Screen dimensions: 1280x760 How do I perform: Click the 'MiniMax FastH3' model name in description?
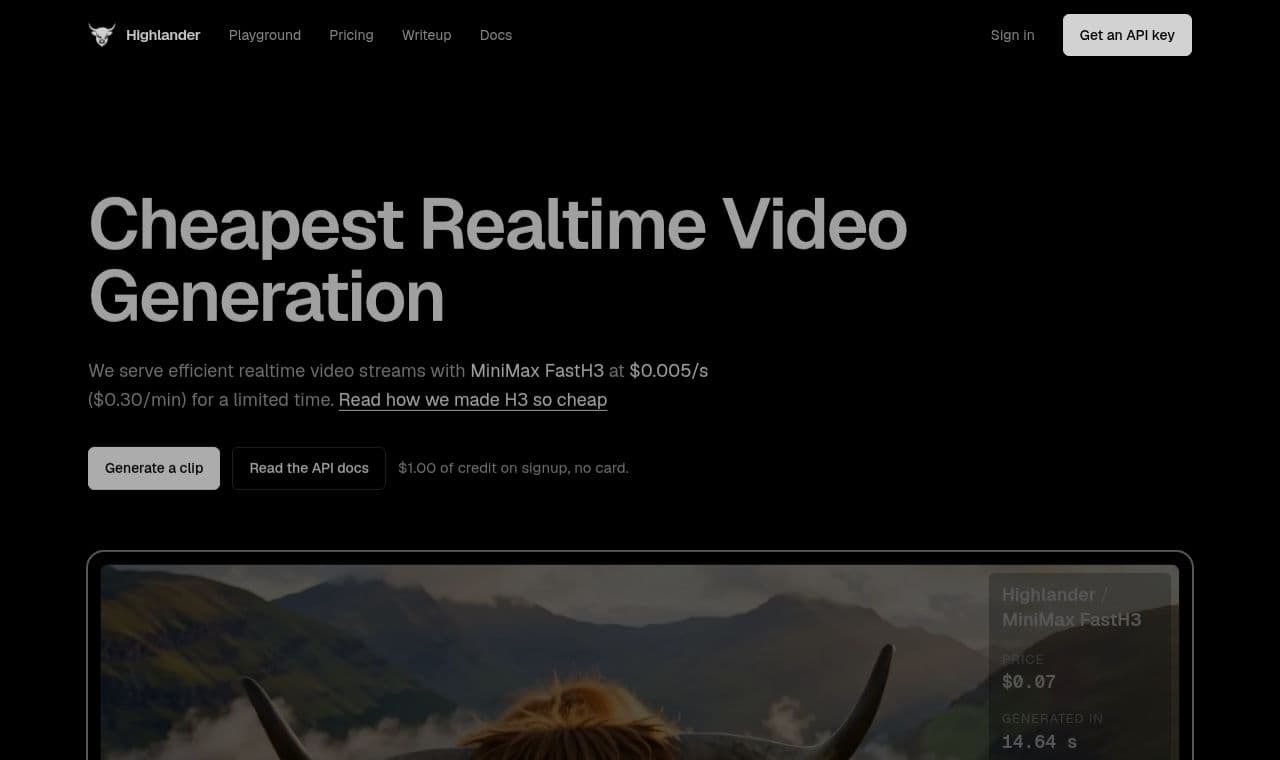coord(537,371)
